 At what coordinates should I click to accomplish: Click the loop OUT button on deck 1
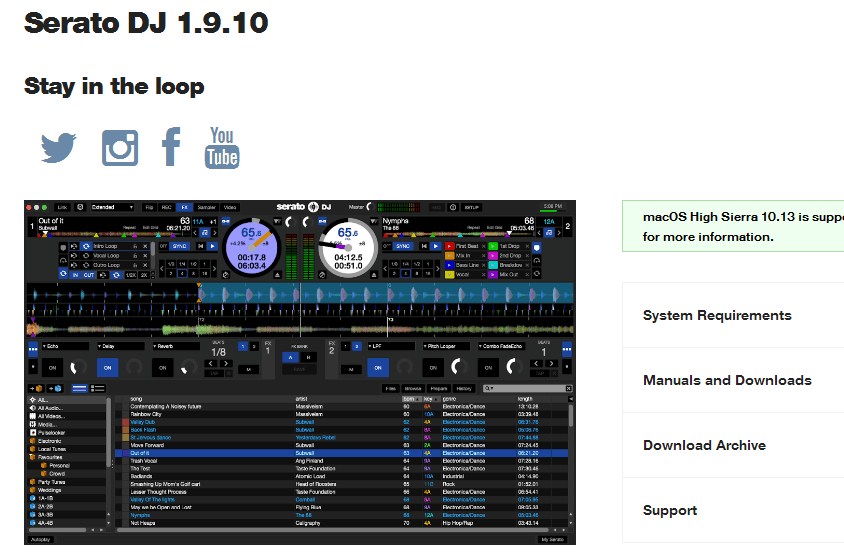coord(89,275)
